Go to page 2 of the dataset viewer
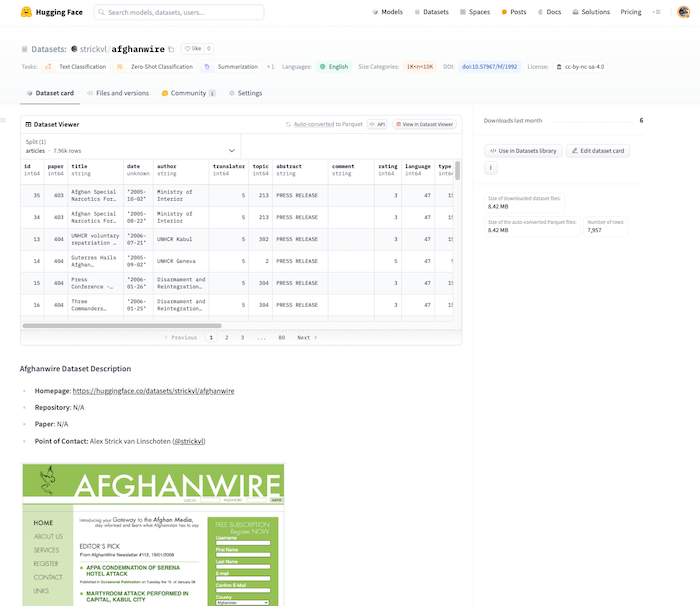This screenshot has width=700, height=606. pos(227,338)
